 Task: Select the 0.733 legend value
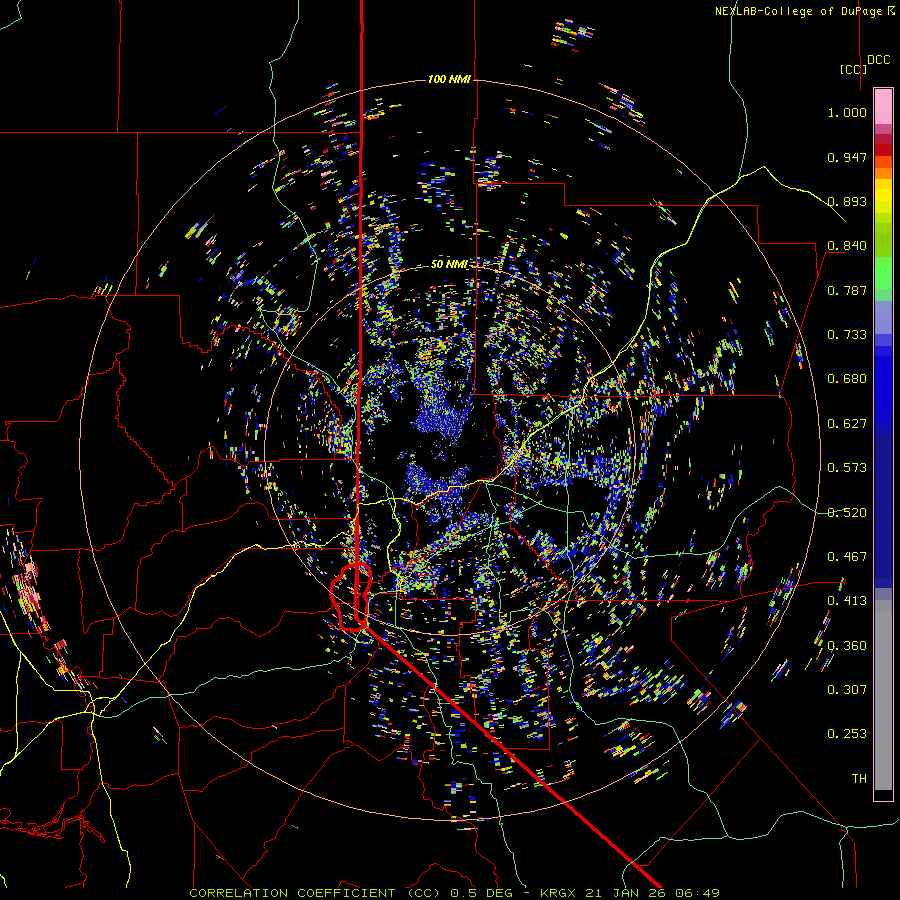pyautogui.click(x=847, y=335)
